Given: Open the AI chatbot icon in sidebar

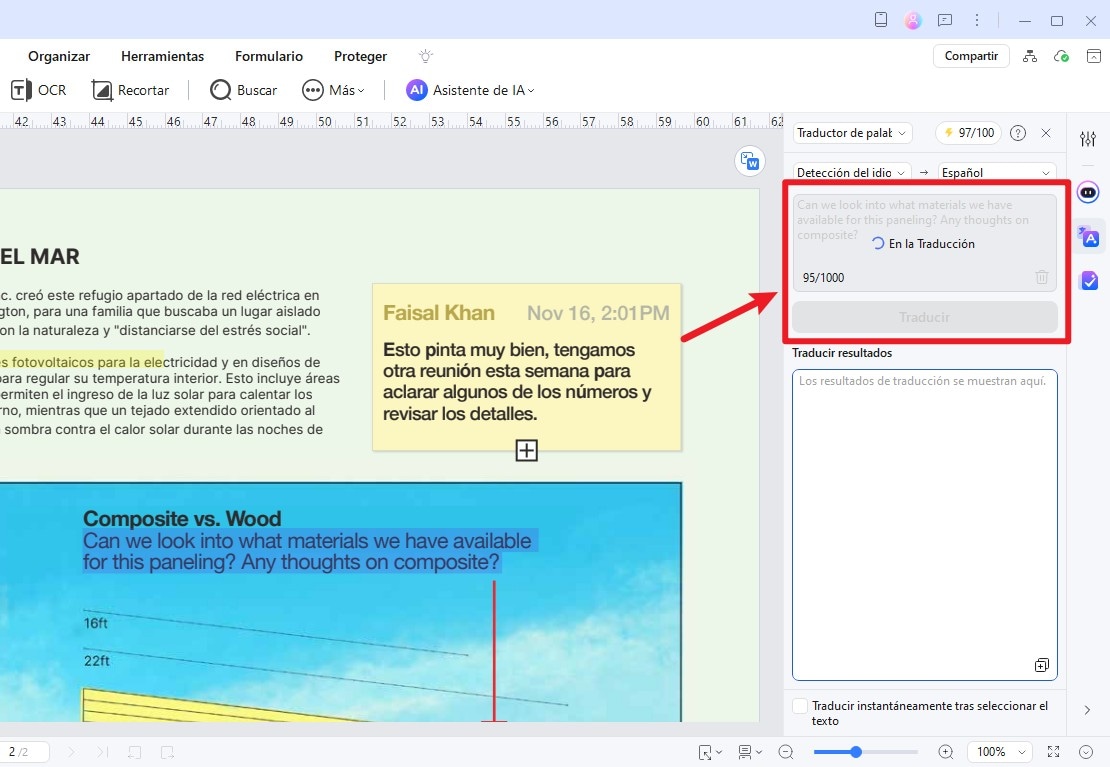Looking at the screenshot, I should [x=1088, y=192].
